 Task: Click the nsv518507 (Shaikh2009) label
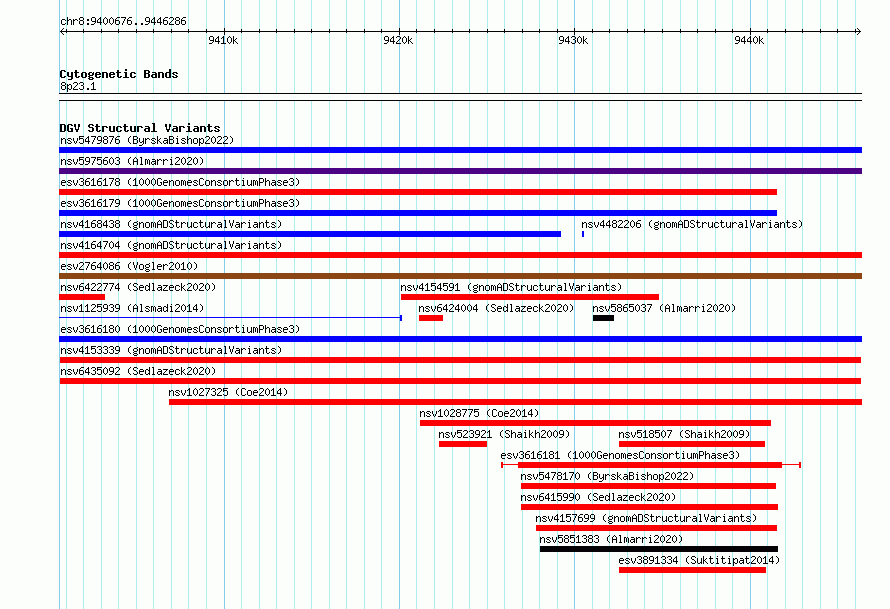click(684, 434)
